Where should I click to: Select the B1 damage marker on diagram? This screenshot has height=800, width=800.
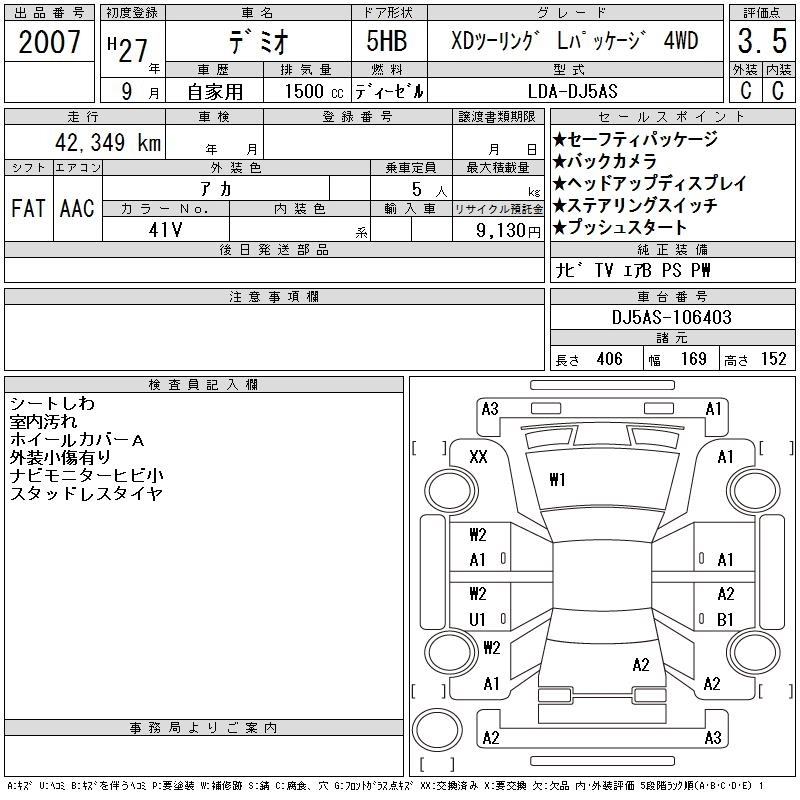click(x=725, y=619)
